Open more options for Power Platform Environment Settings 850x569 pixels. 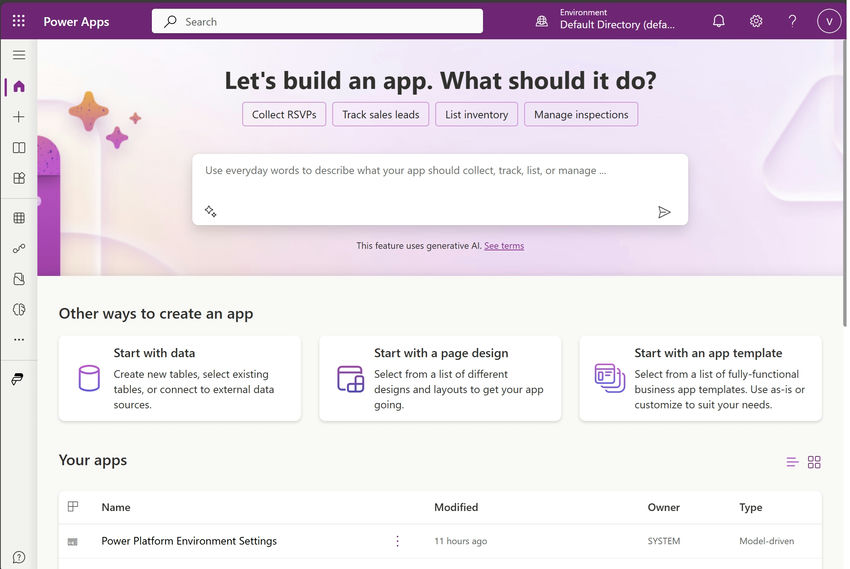397,541
